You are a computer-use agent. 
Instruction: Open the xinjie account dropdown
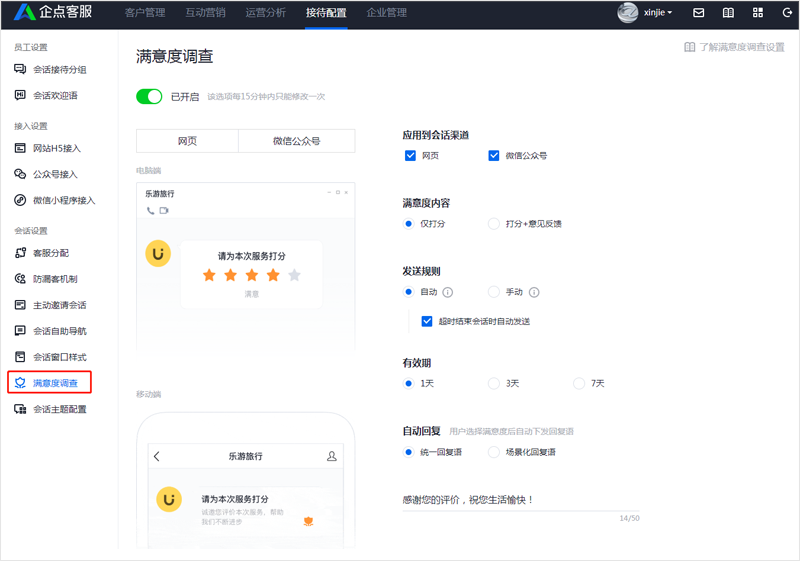pyautogui.click(x=658, y=13)
